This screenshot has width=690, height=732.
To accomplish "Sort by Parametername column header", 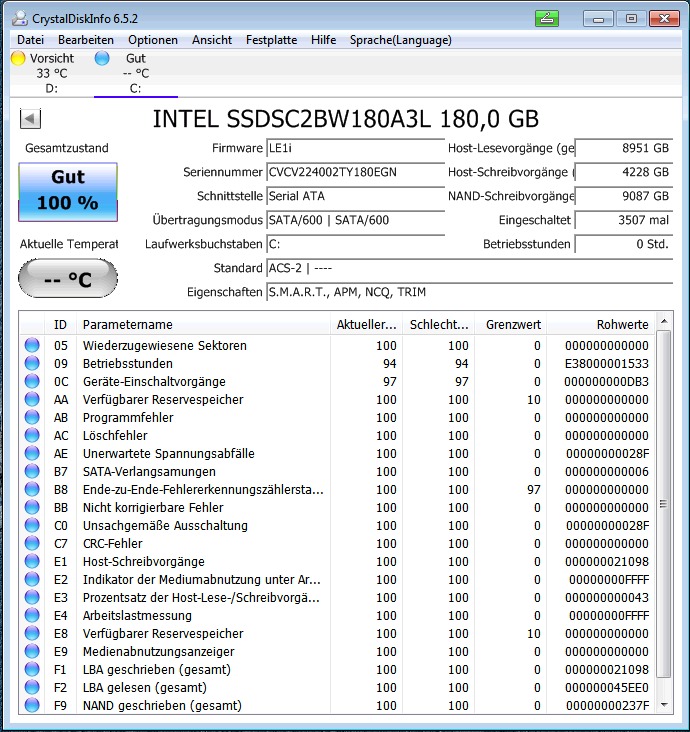I will pos(203,324).
